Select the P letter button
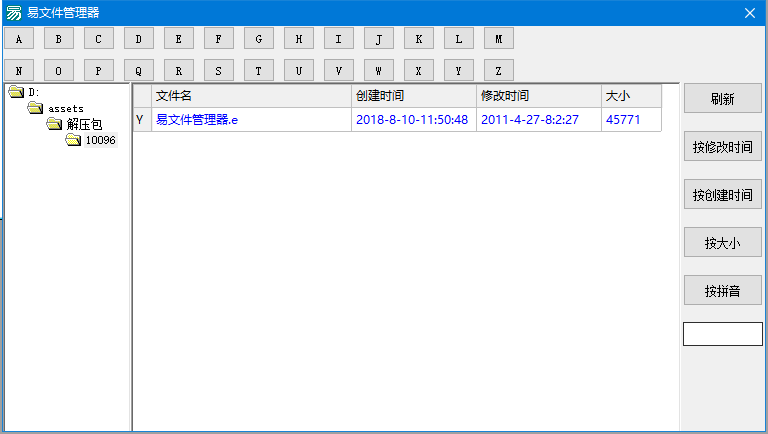The image size is (768, 434). (98, 71)
